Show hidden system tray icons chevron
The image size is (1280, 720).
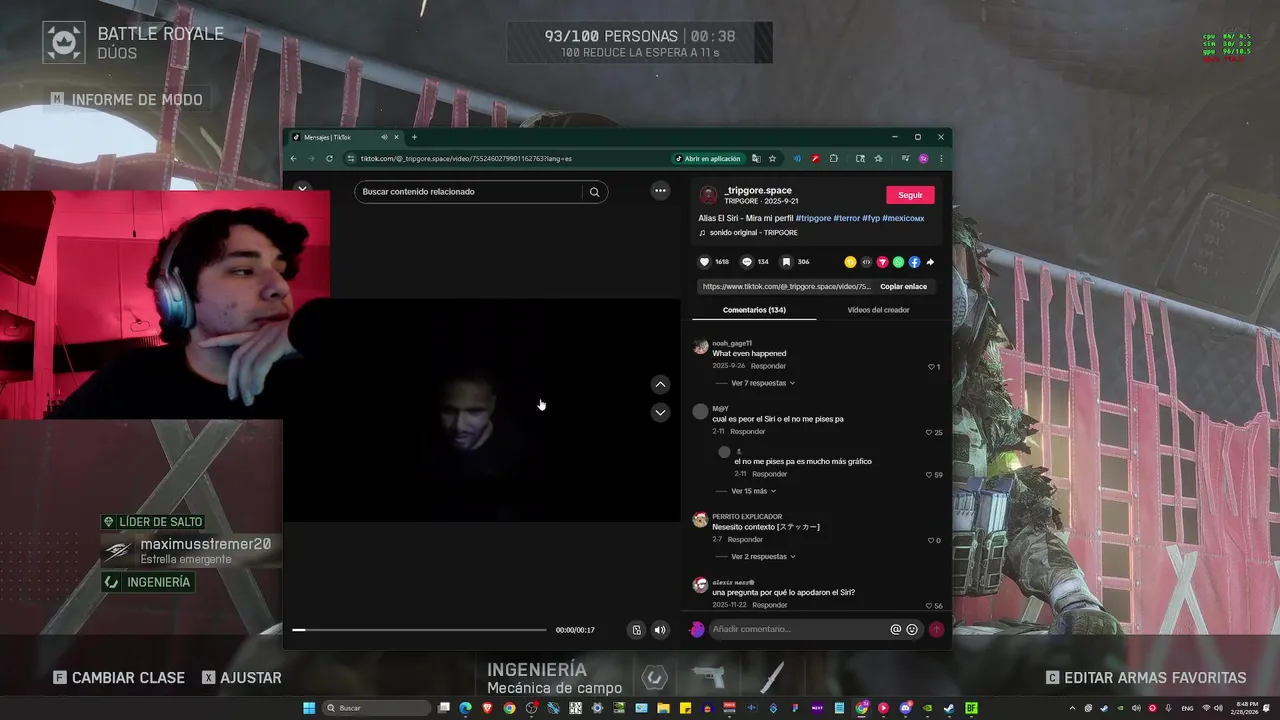[1072, 708]
